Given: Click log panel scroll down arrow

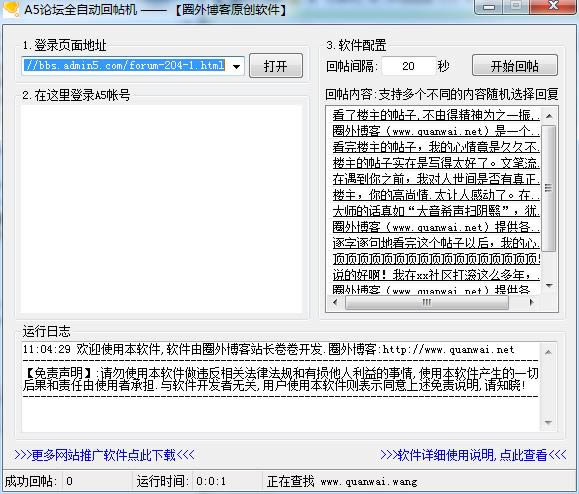Looking at the screenshot, I should pos(548,422).
